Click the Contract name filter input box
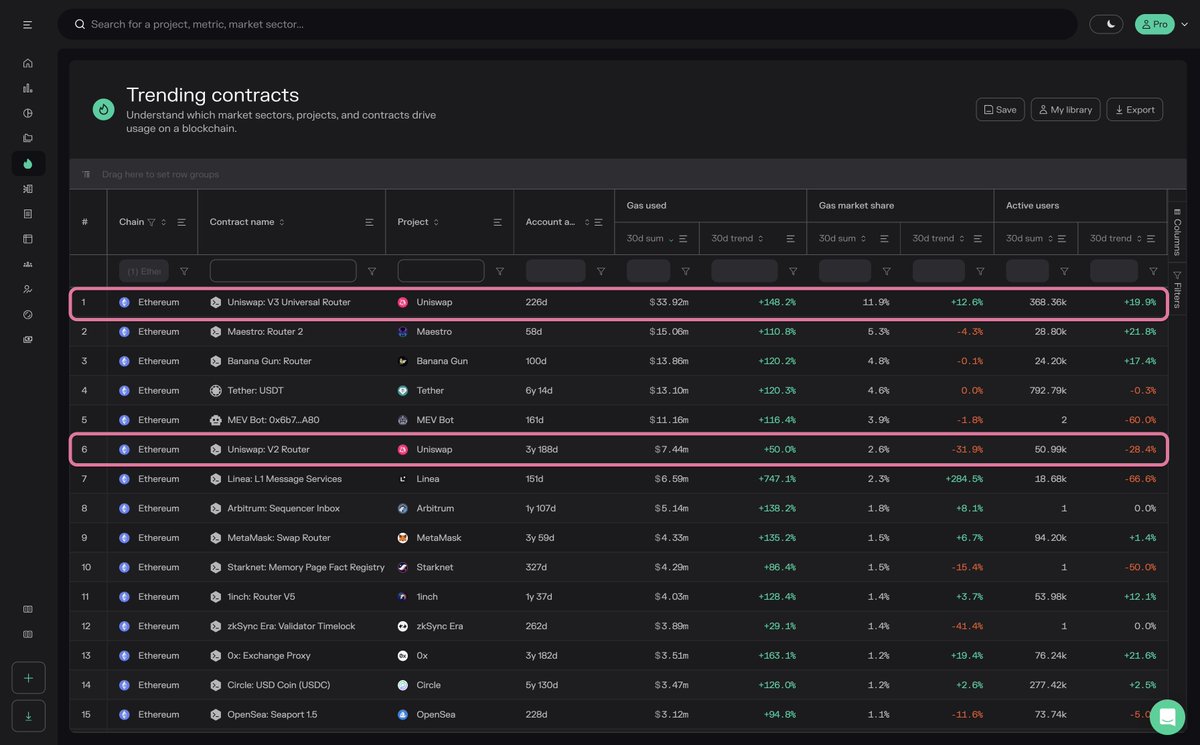Screen dimensions: 1200x745 point(282,270)
